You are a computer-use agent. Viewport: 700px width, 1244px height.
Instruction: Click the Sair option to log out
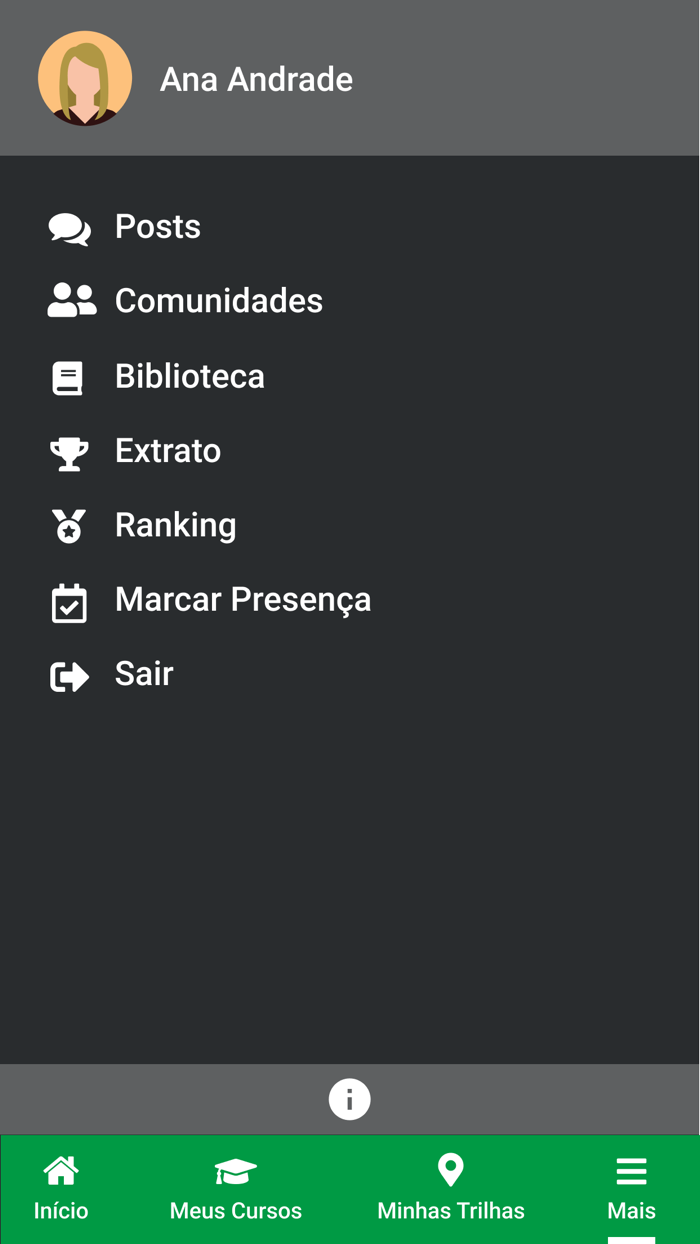tap(144, 675)
